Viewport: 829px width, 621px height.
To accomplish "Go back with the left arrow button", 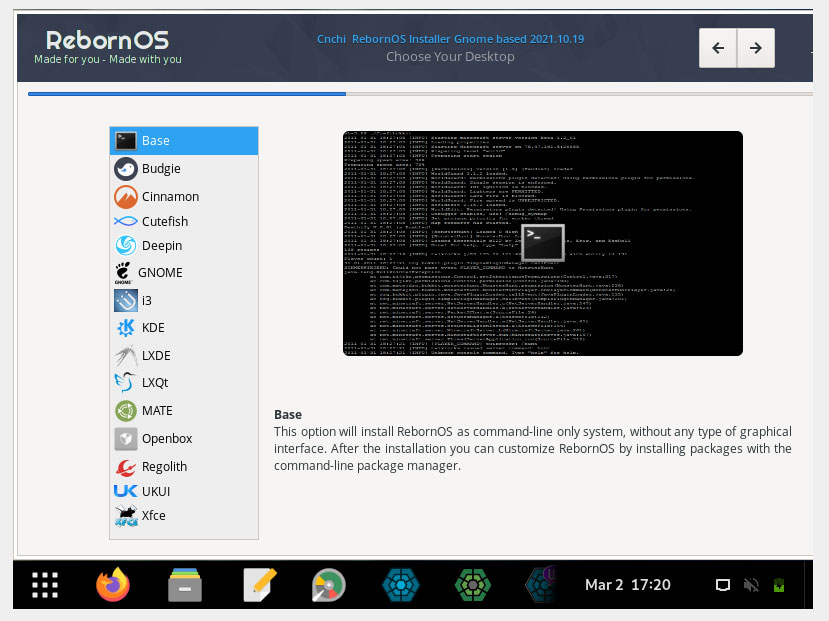I will point(718,48).
